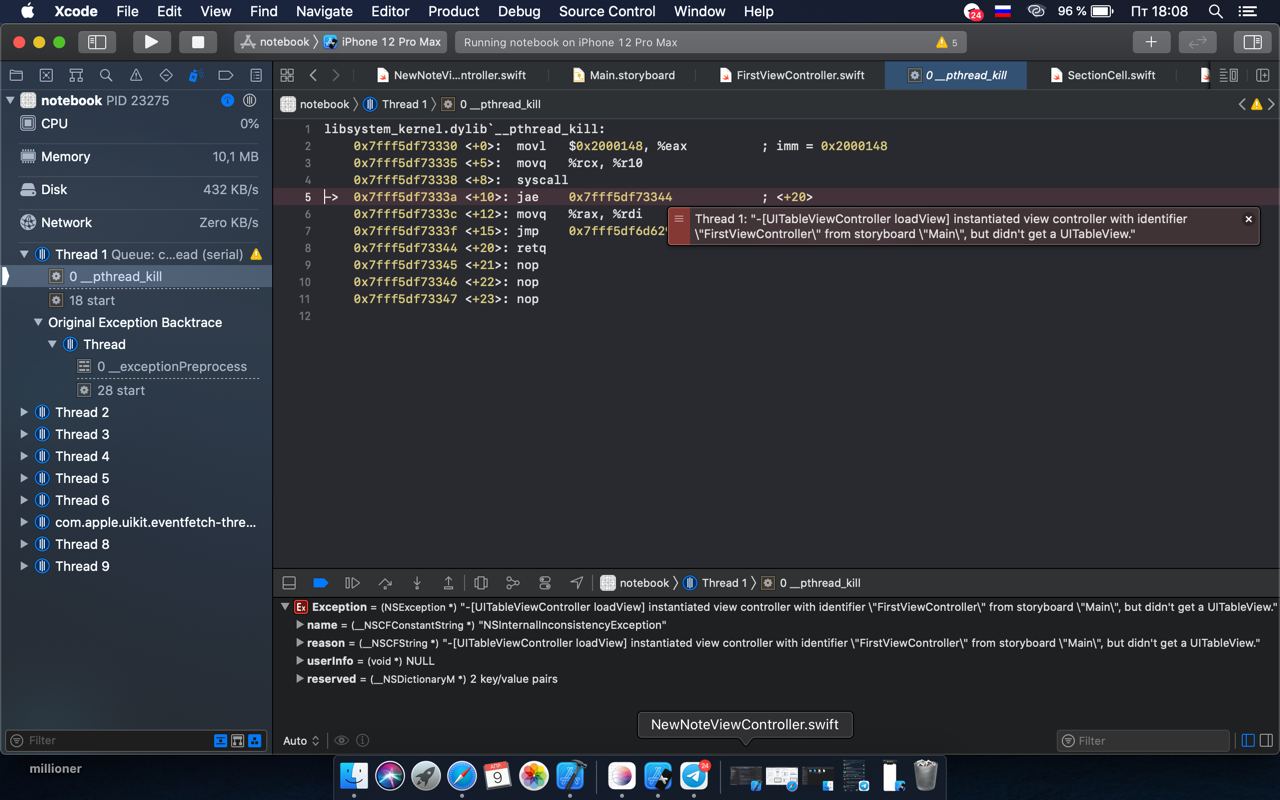1280x800 pixels.
Task: Open the Issue navigator warning icon
Action: (x=136, y=75)
